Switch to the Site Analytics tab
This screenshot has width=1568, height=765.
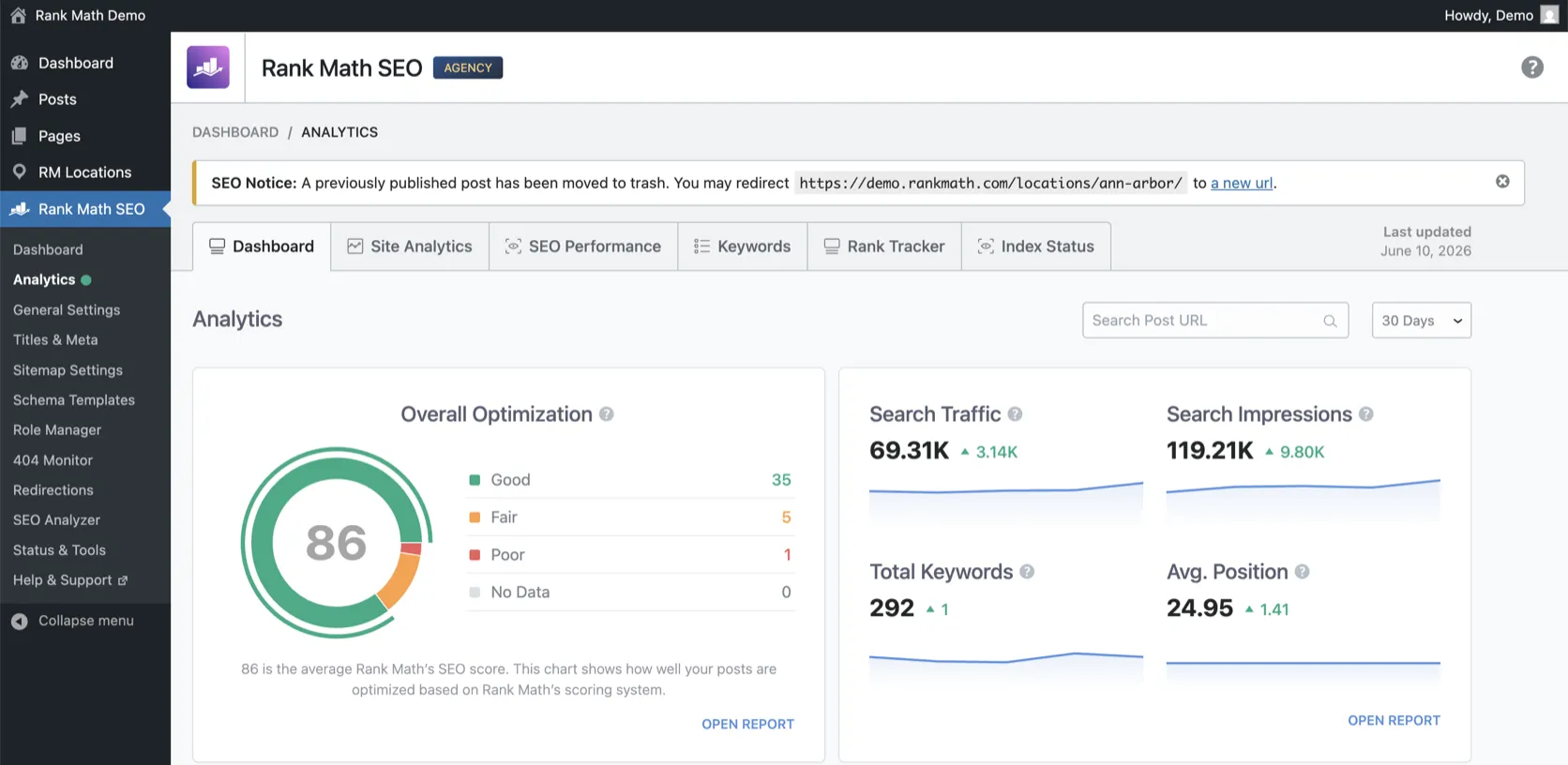click(x=410, y=247)
